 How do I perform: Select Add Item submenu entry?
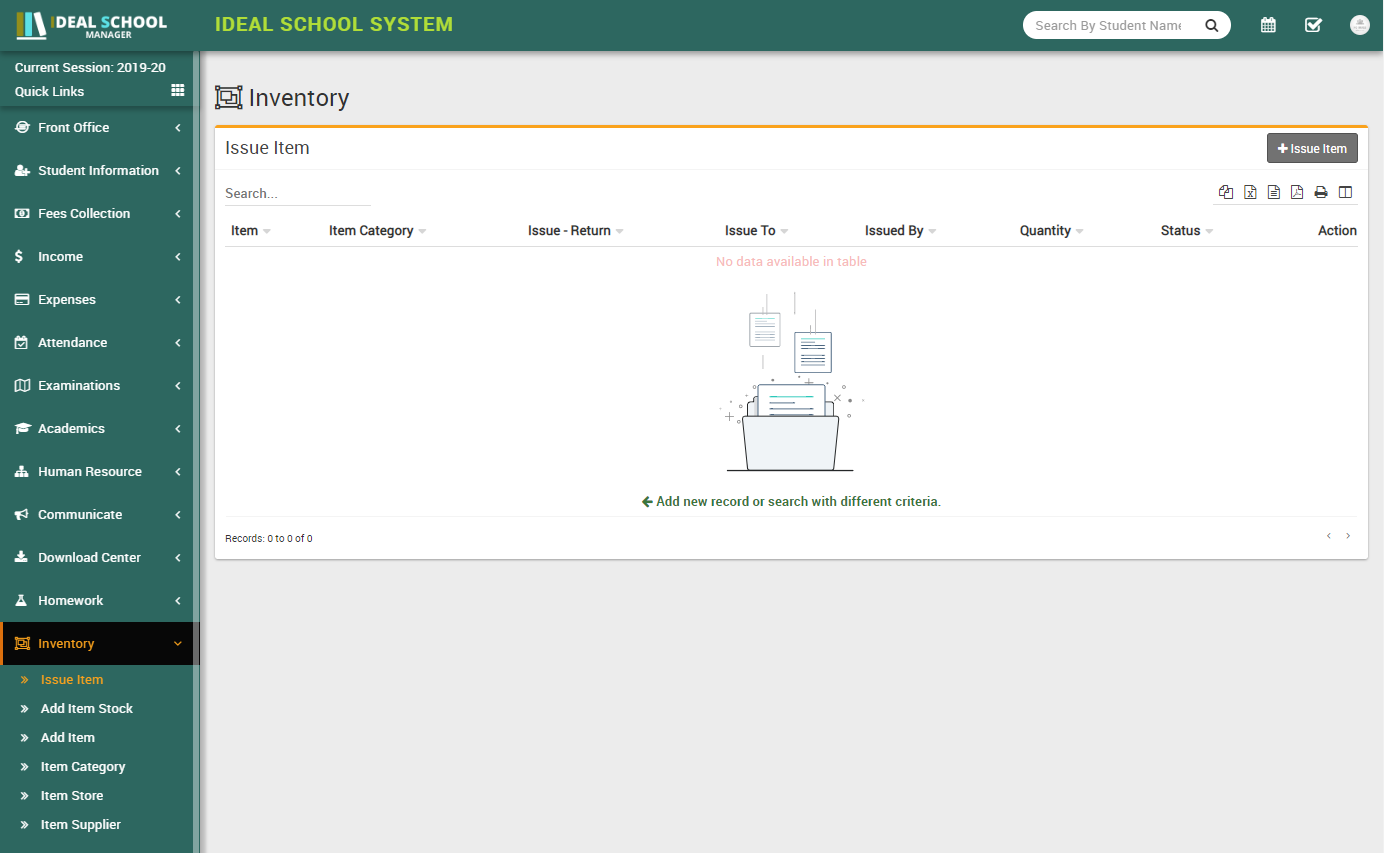pyautogui.click(x=68, y=737)
